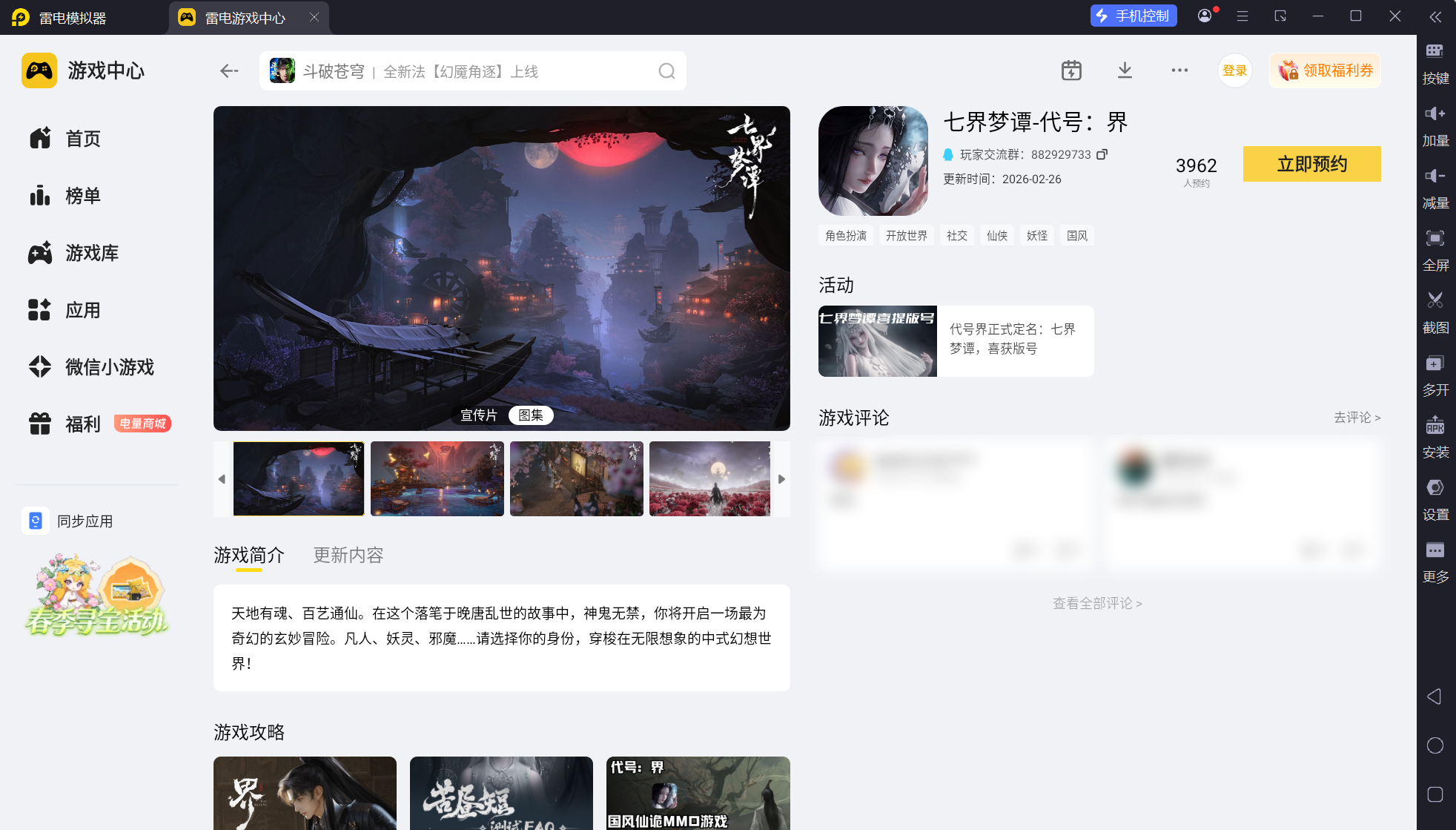This screenshot has width=1456, height=830.
Task: Open 微信小游戏 section
Action: point(91,367)
